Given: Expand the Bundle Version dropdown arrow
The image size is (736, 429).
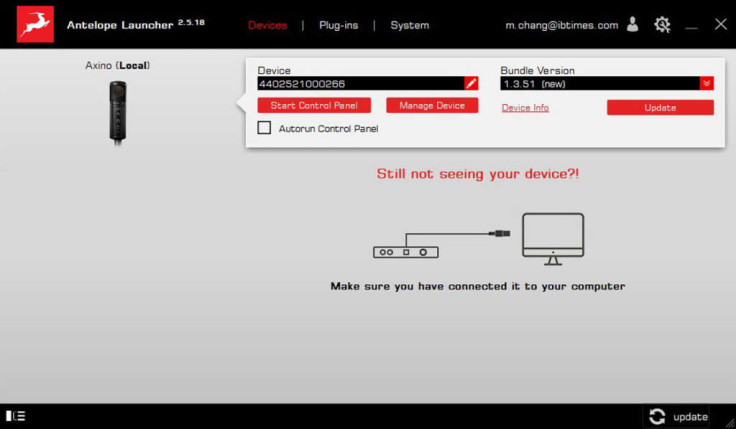Looking at the screenshot, I should (706, 84).
